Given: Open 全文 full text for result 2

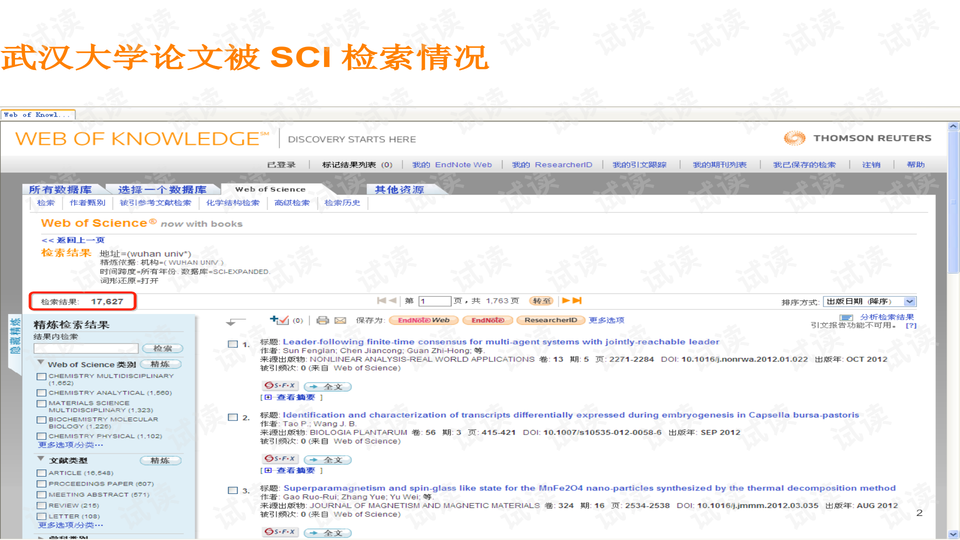Looking at the screenshot, I should coord(328,459).
